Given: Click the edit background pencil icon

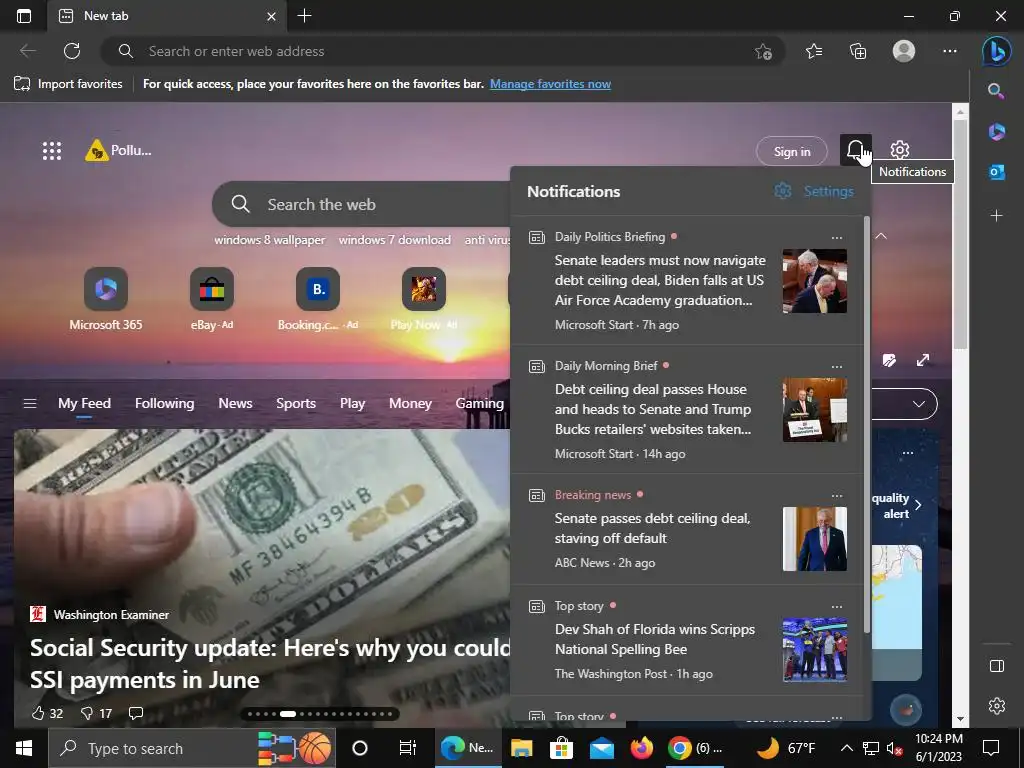Looking at the screenshot, I should tap(889, 360).
